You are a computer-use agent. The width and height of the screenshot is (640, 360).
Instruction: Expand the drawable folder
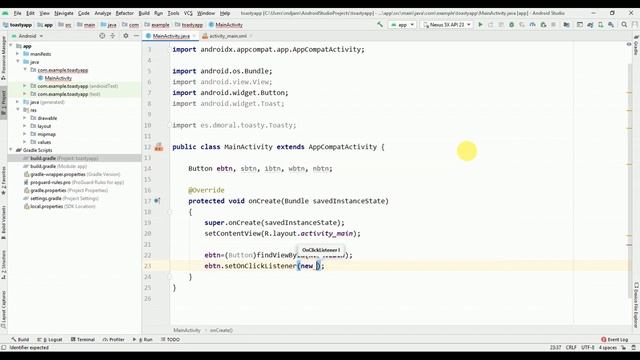25,118
